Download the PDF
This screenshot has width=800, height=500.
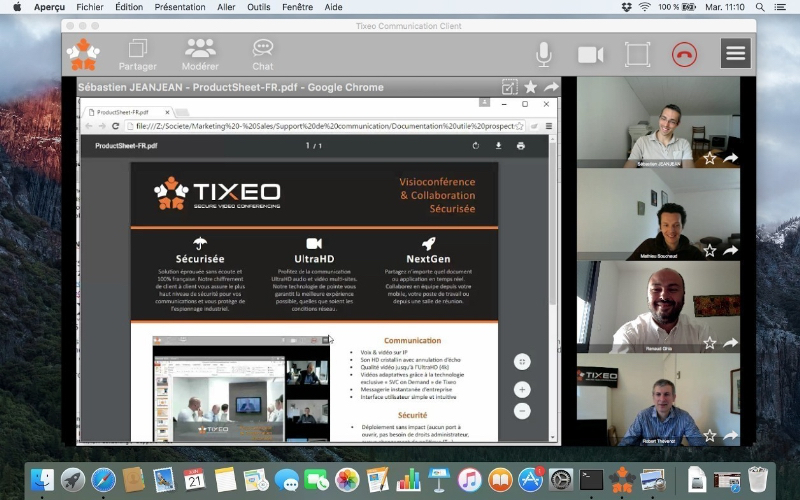(x=498, y=146)
